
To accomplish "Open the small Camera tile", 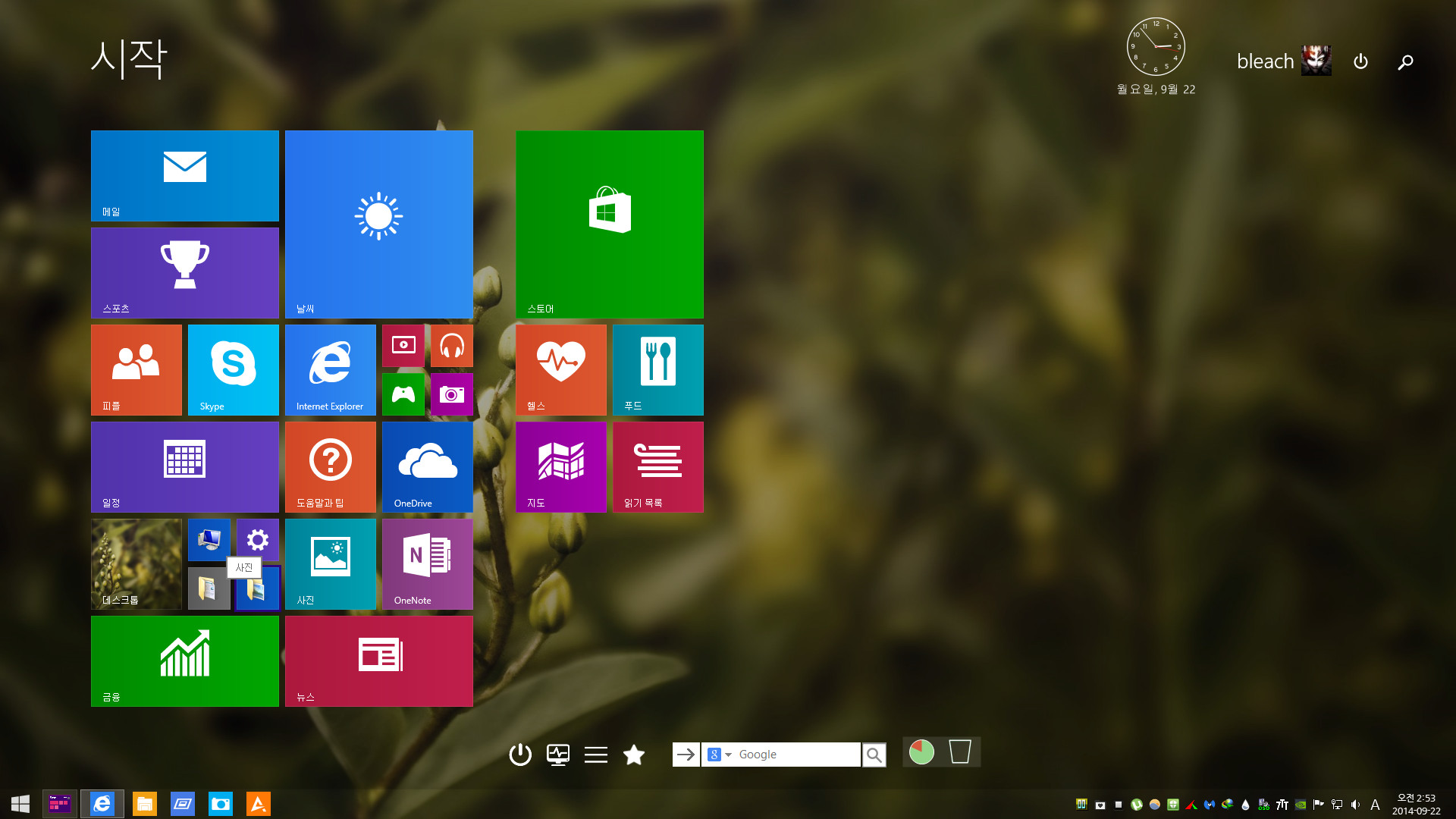I will pyautogui.click(x=452, y=394).
